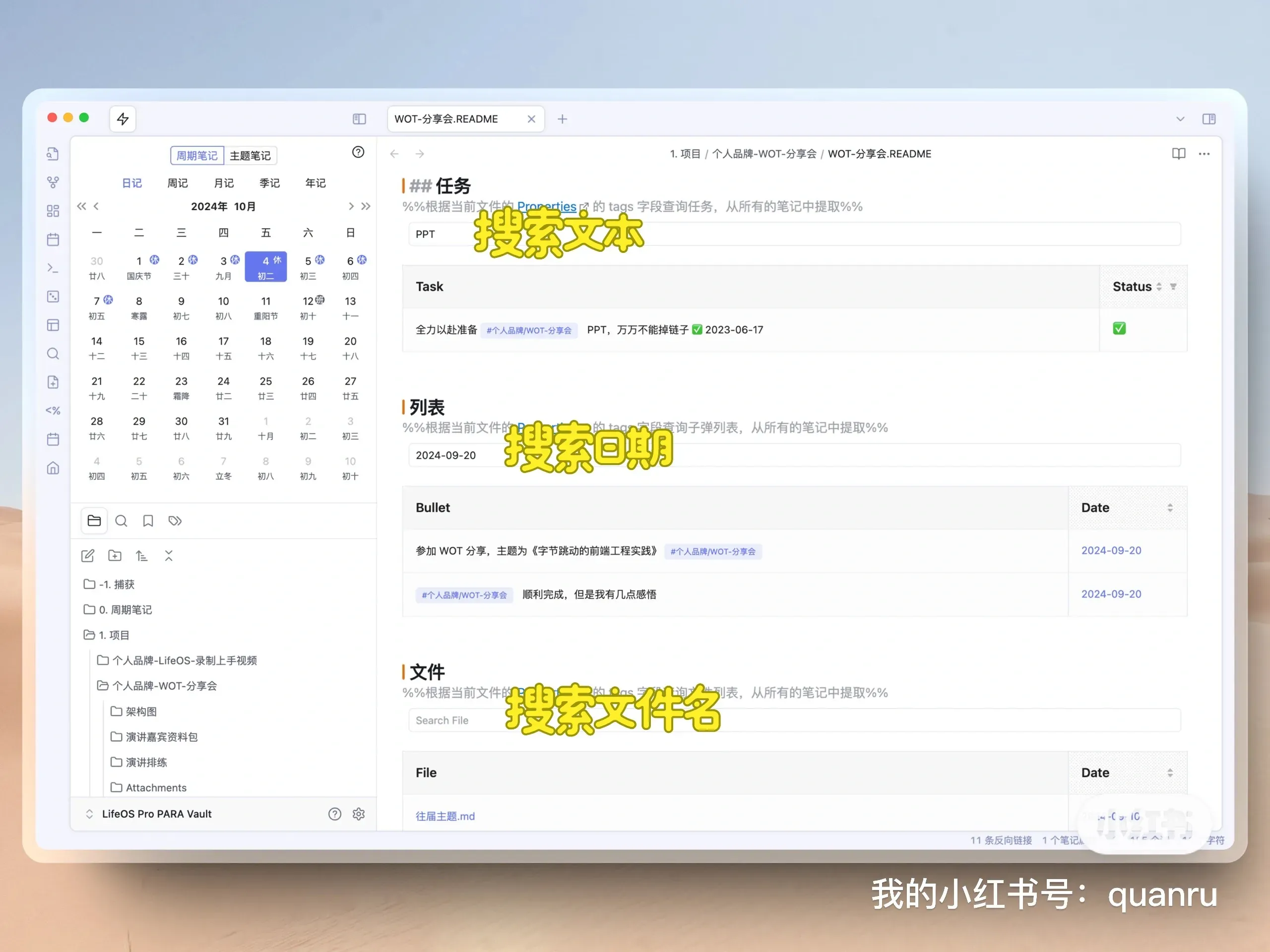
Task: Open the Status column filter dropdown
Action: click(1174, 287)
